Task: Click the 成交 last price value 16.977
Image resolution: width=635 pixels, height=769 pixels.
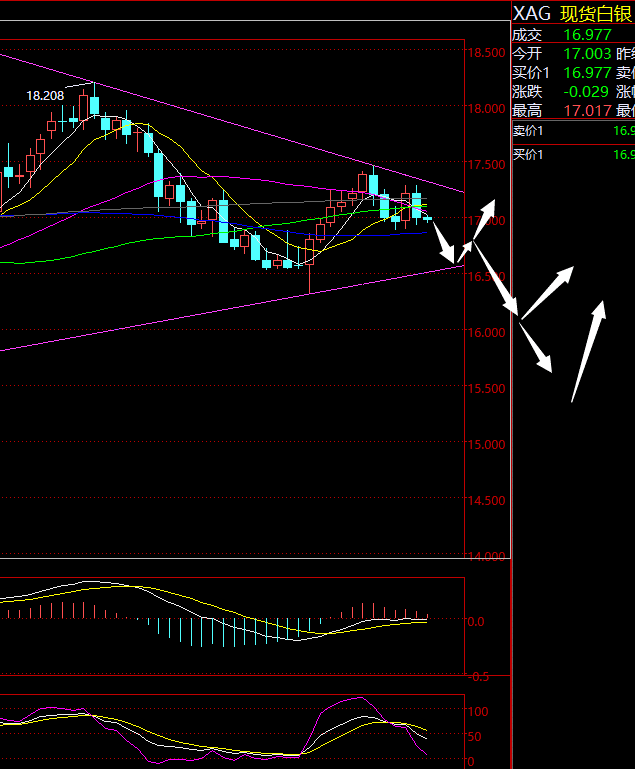Action: click(x=587, y=35)
